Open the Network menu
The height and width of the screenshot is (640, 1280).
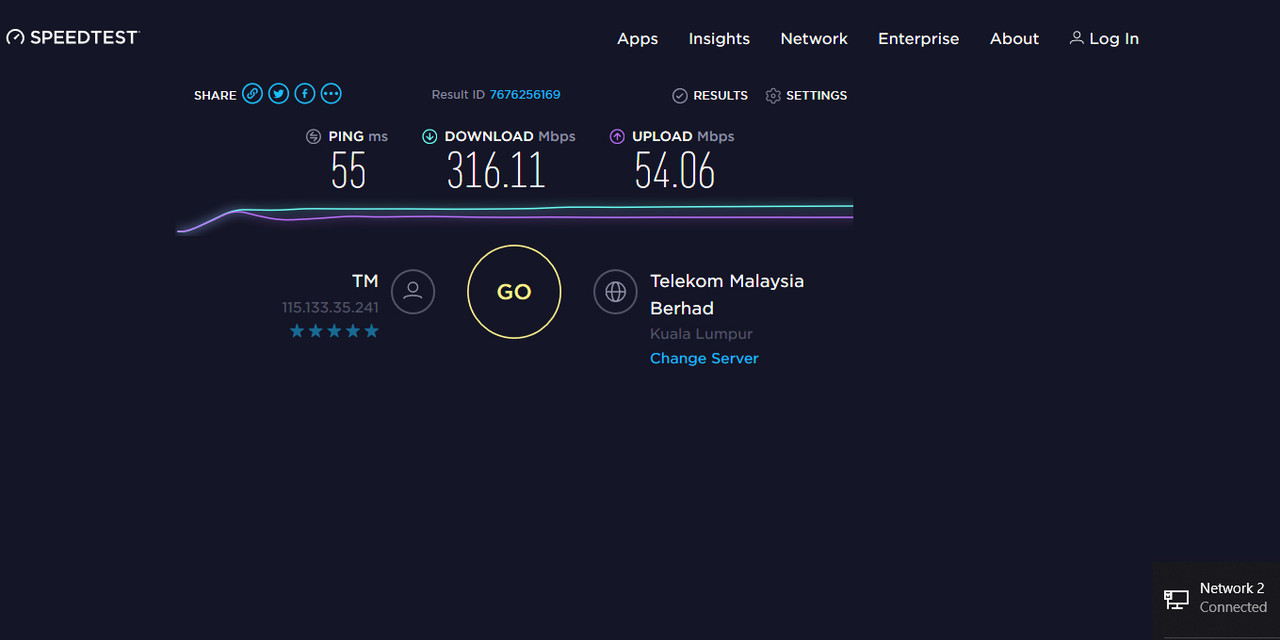coord(814,39)
